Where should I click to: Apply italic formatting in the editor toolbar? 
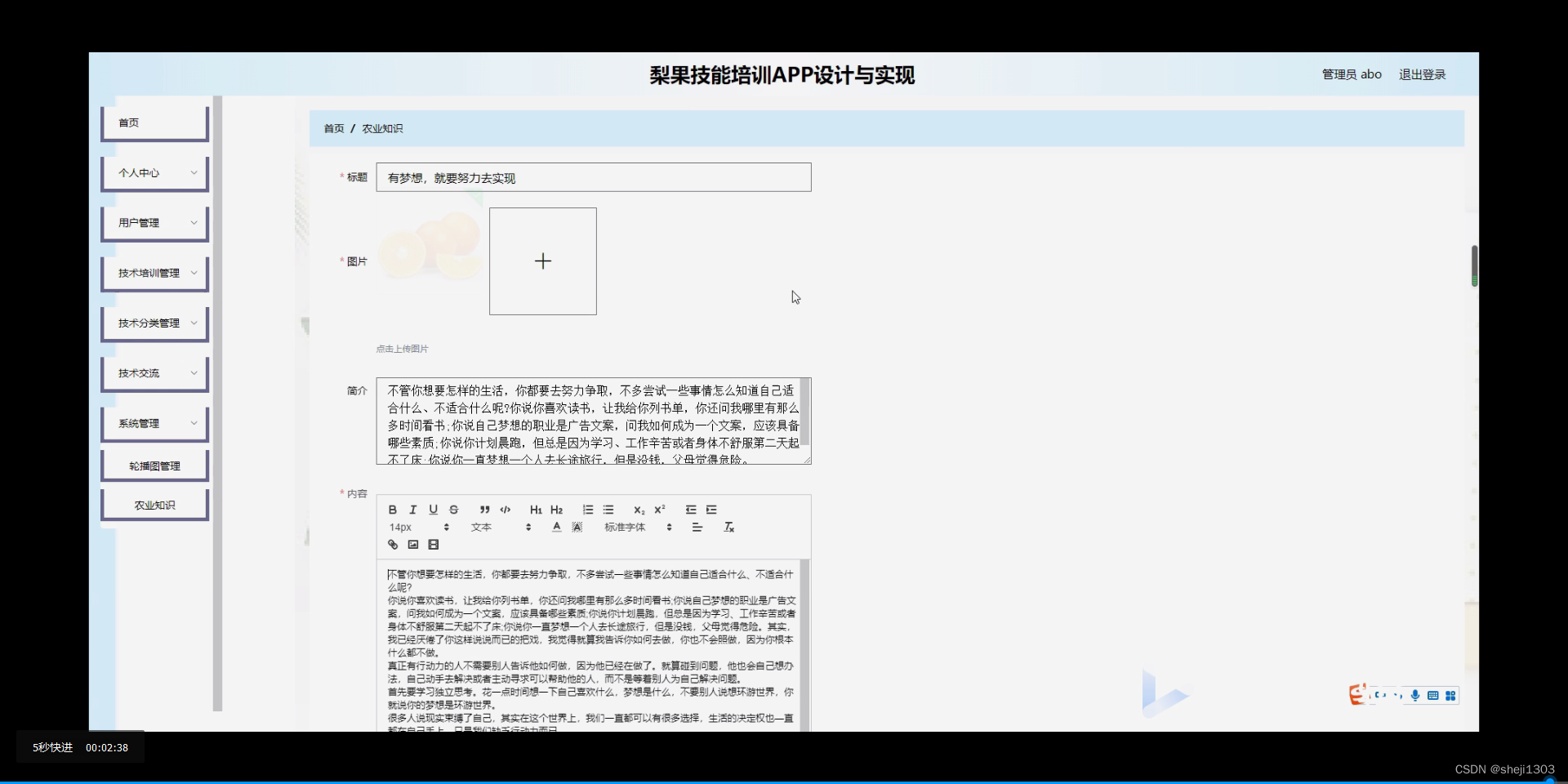click(x=412, y=510)
